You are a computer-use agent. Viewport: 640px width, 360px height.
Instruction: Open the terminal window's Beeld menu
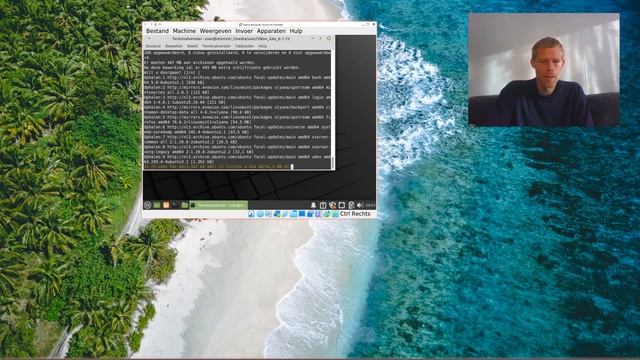click(x=193, y=46)
